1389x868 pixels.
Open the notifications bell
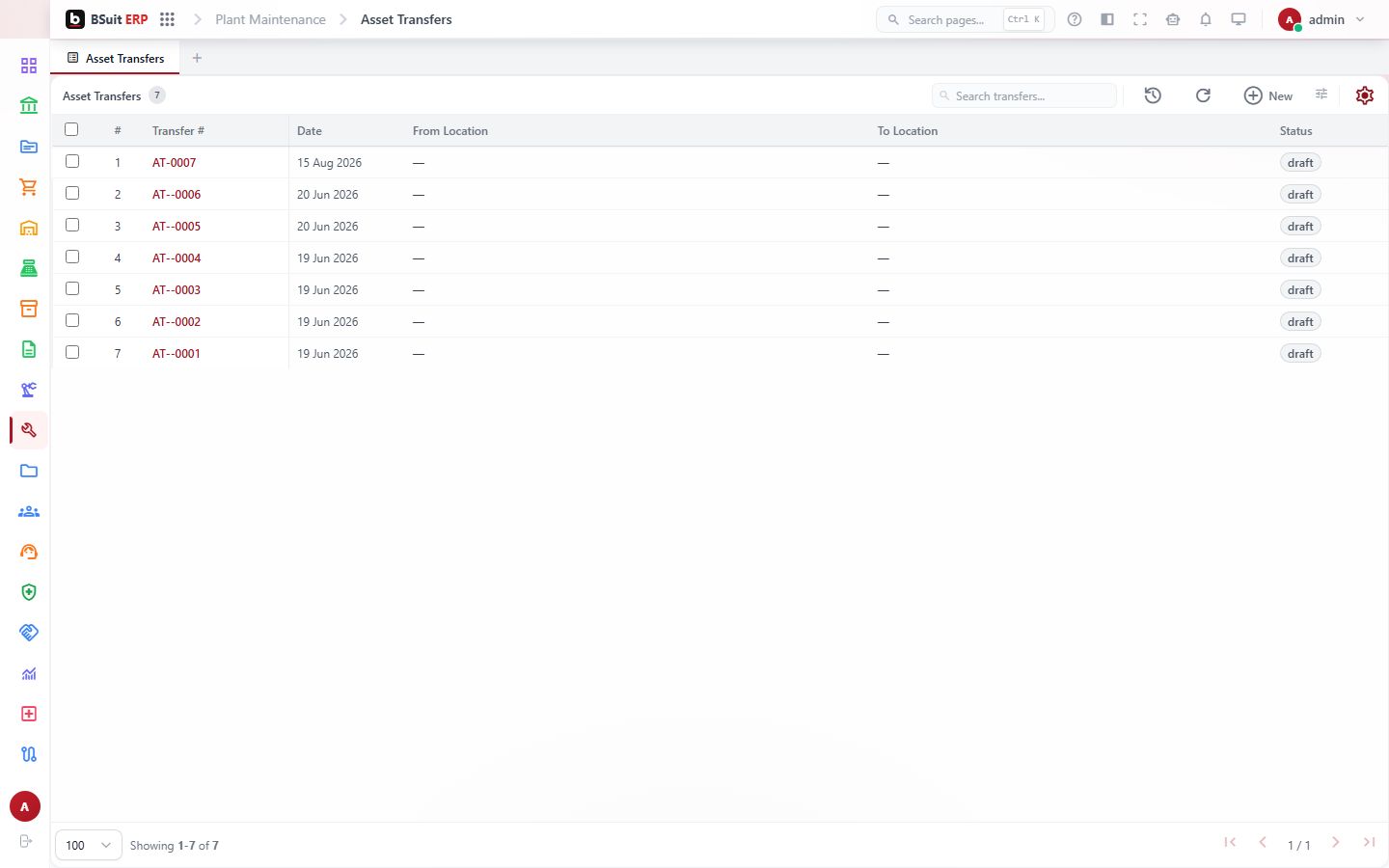pos(1206,19)
